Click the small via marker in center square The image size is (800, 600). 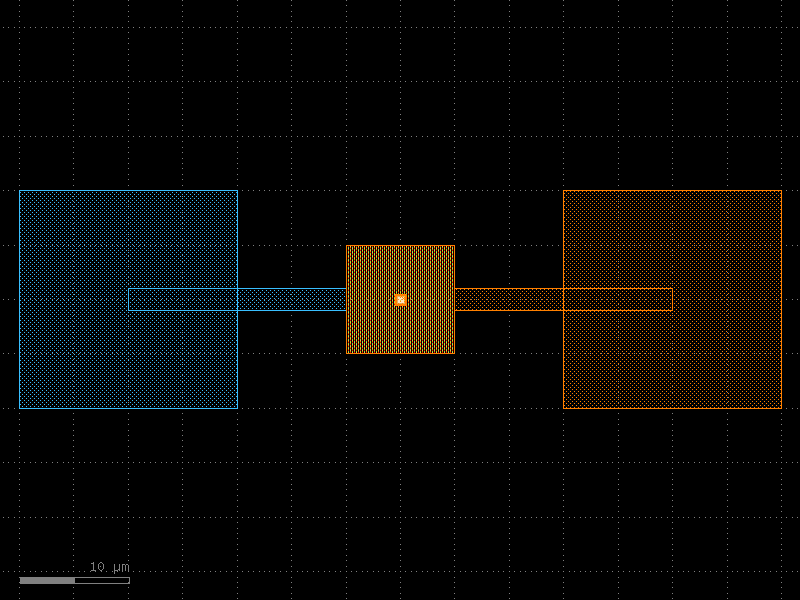(401, 299)
